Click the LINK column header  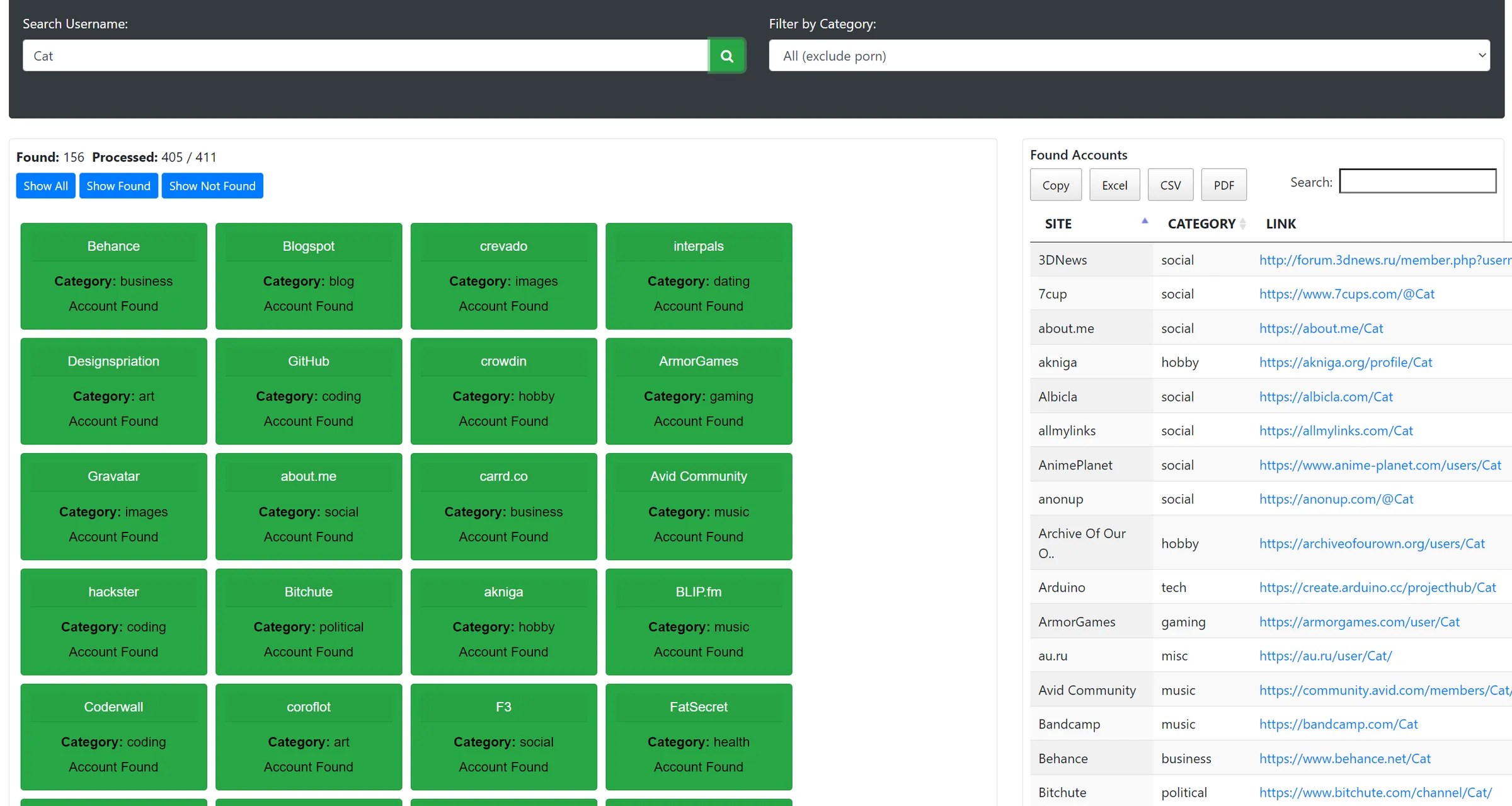click(x=1281, y=224)
